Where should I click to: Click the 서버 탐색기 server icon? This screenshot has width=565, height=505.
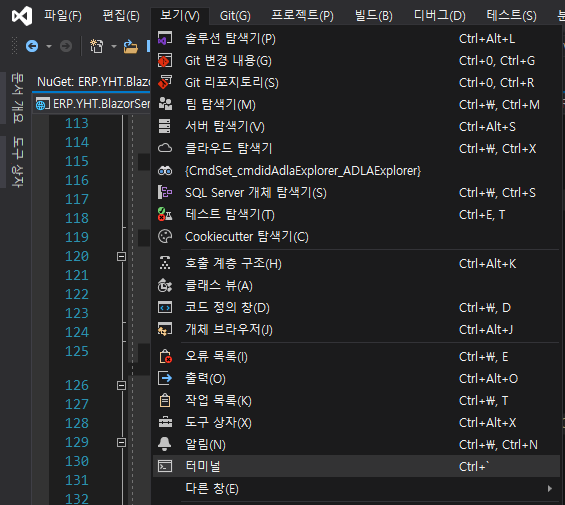[165, 127]
